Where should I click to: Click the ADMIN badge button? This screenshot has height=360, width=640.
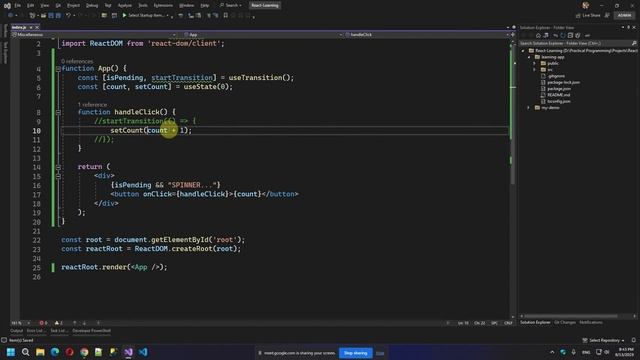[624, 16]
